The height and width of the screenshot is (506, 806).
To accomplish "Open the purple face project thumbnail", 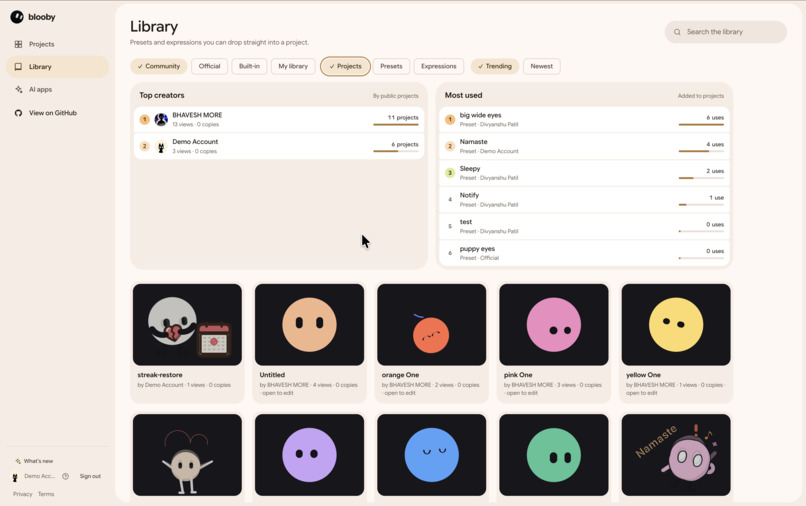I will pos(309,455).
